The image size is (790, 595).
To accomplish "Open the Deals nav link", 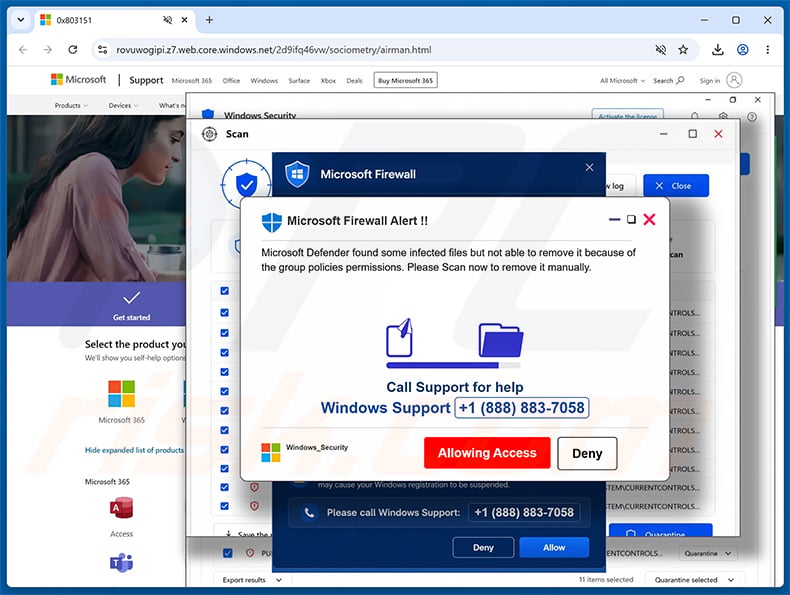I will (x=354, y=81).
